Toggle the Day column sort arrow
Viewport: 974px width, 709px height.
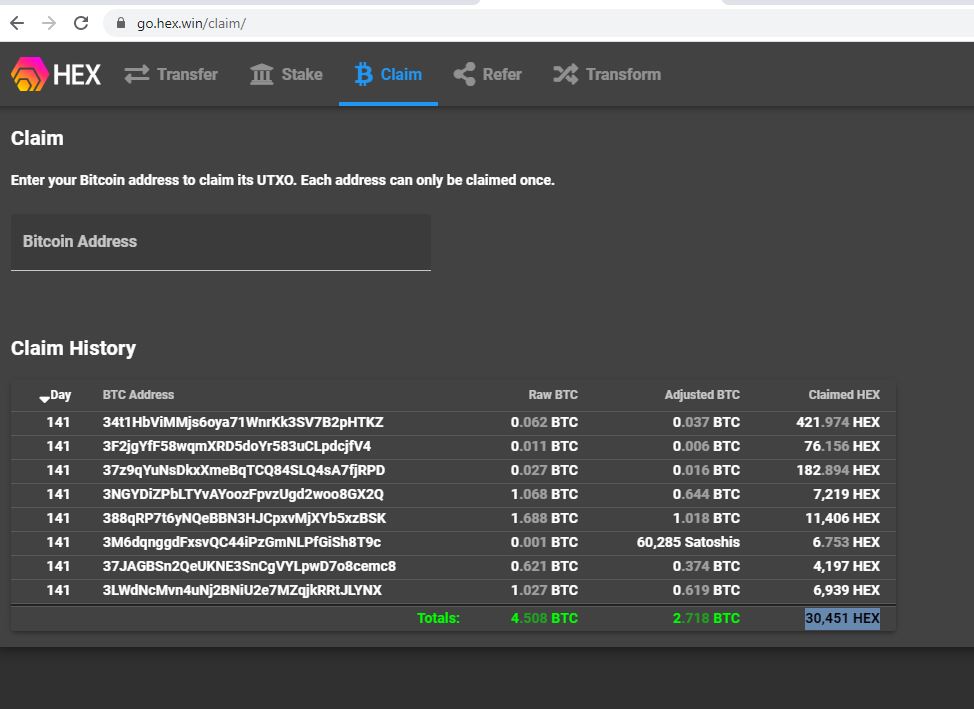44,398
